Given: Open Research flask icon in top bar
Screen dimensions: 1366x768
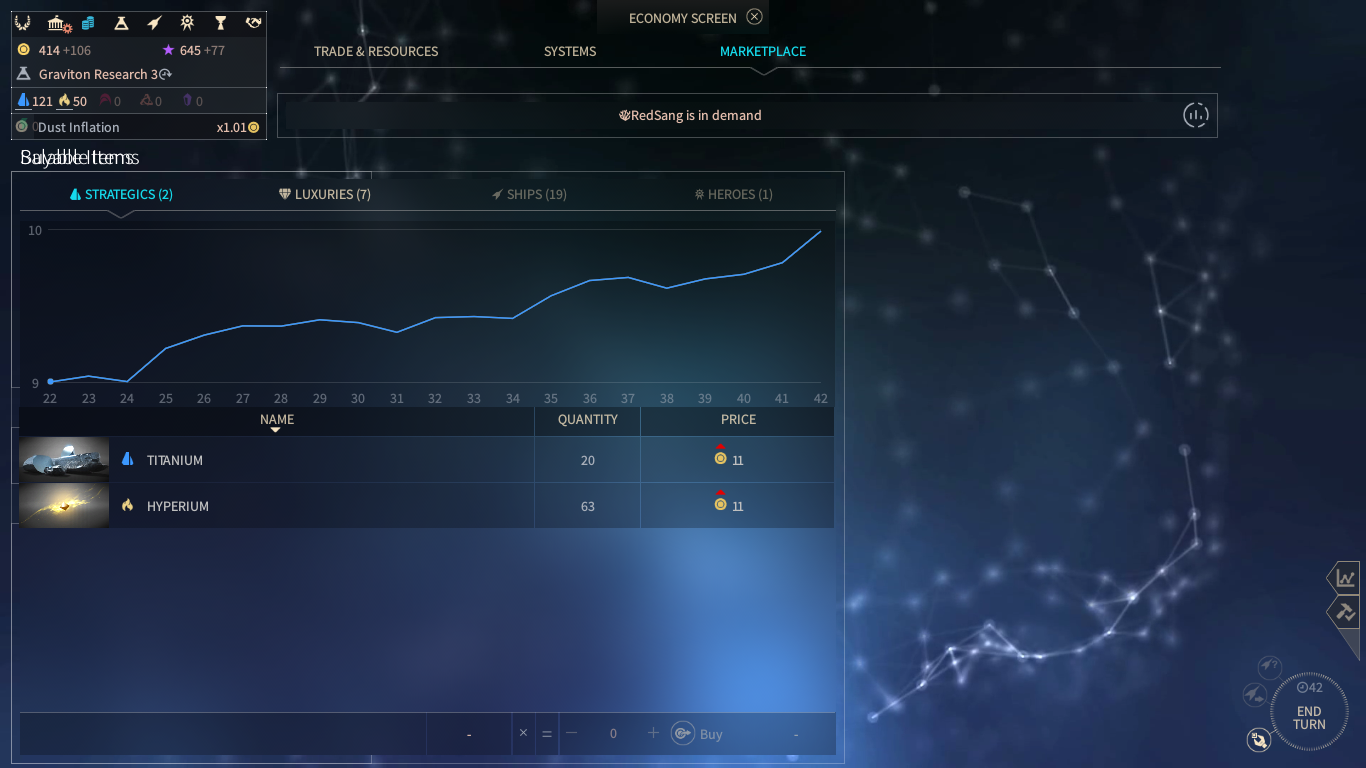Looking at the screenshot, I should pyautogui.click(x=121, y=22).
